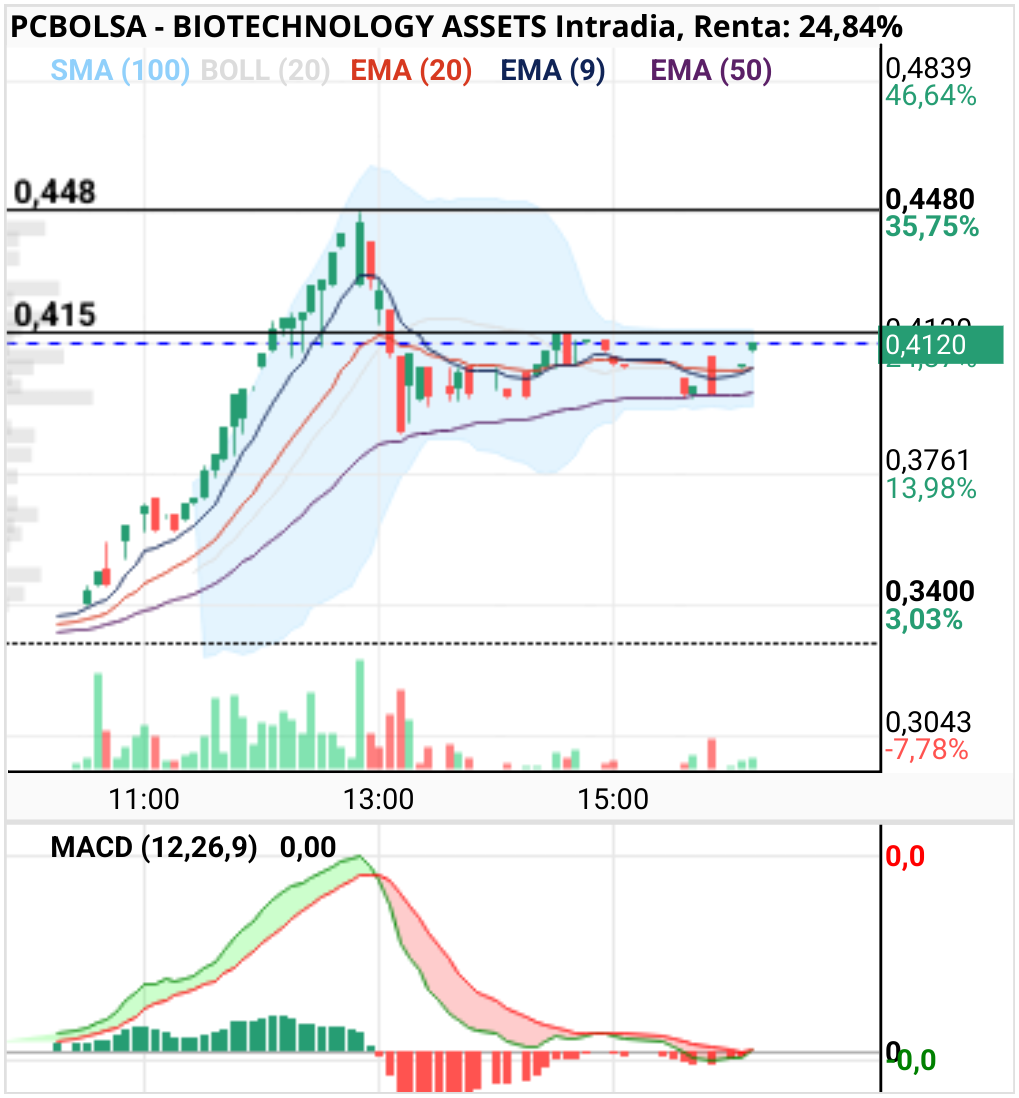Click the 0,3400 price axis value
The height and width of the screenshot is (1098, 1019).
pyautogui.click(x=930, y=592)
